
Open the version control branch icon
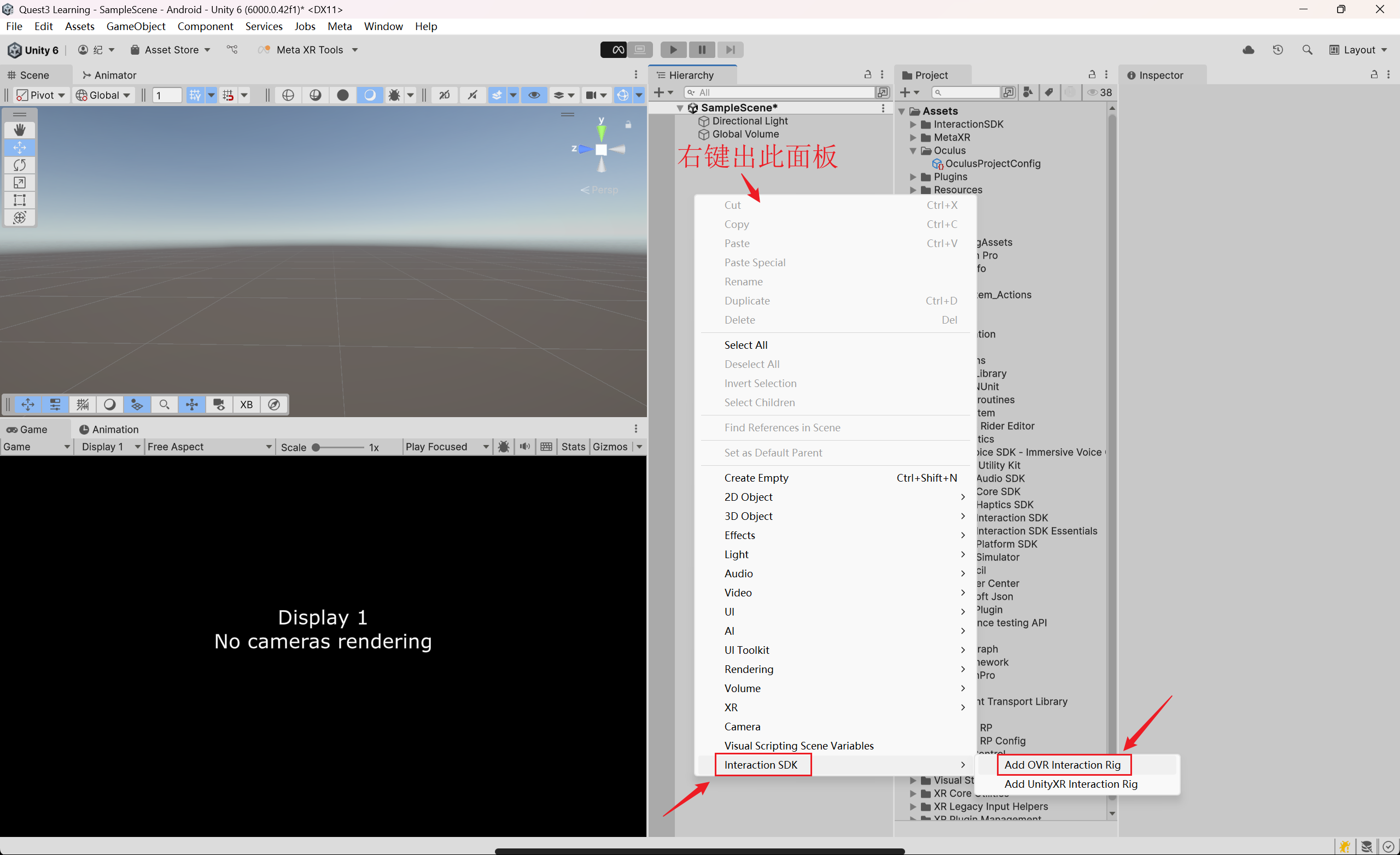pyautogui.click(x=232, y=50)
